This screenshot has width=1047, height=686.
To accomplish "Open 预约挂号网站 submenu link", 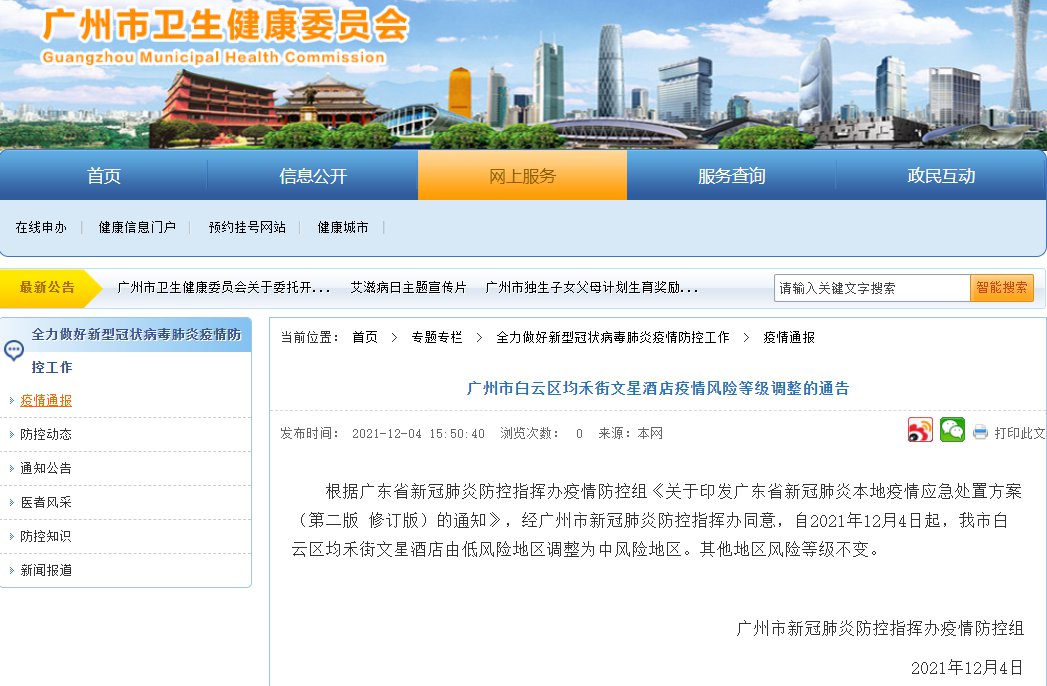I will point(247,227).
